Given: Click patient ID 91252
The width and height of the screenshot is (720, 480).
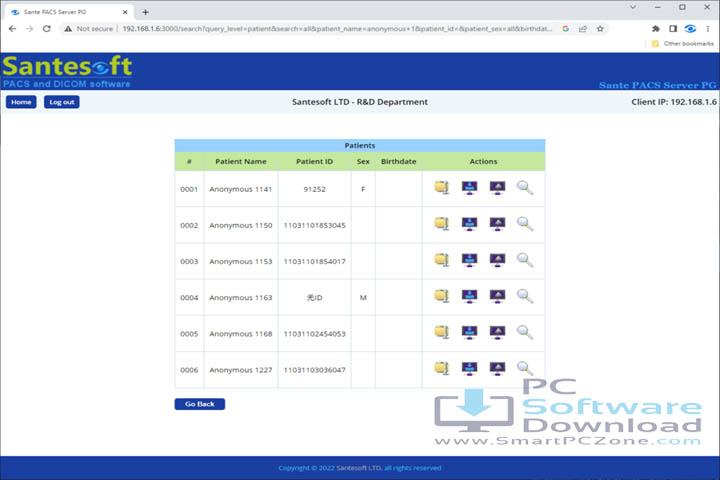Looking at the screenshot, I should point(315,189).
